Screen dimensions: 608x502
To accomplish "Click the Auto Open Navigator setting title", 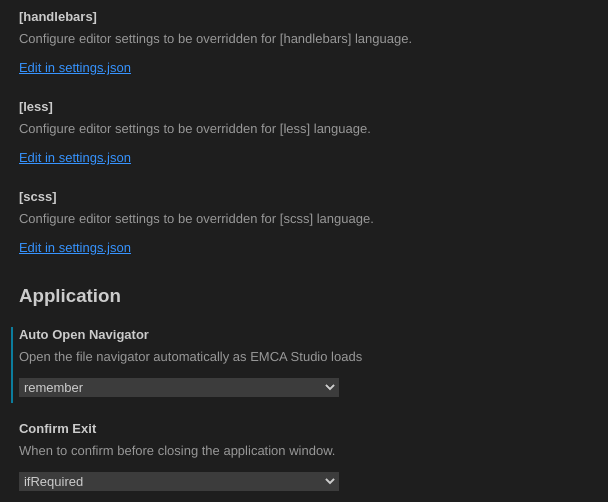I will (x=84, y=335).
